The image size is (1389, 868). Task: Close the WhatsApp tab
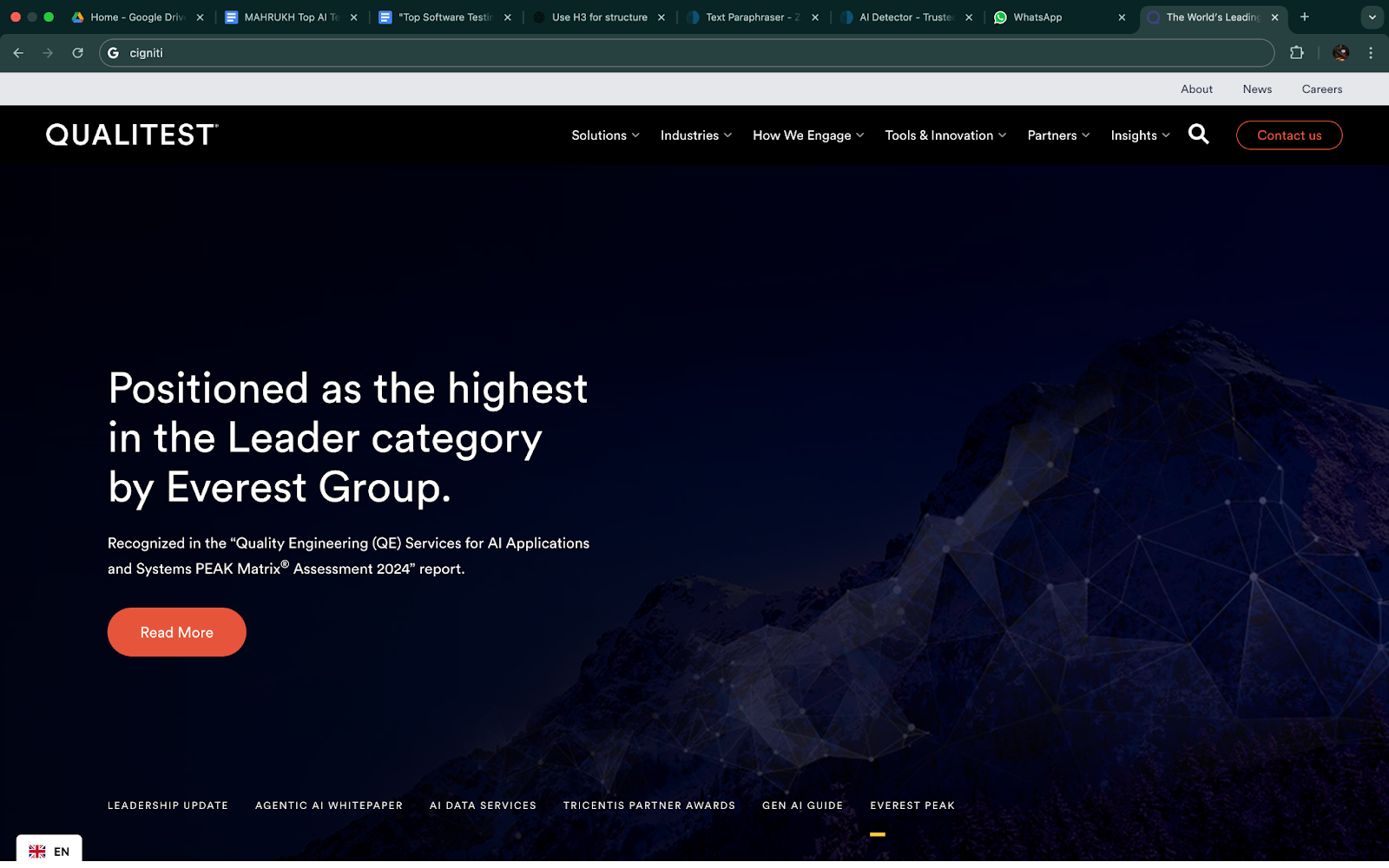coord(1122,17)
